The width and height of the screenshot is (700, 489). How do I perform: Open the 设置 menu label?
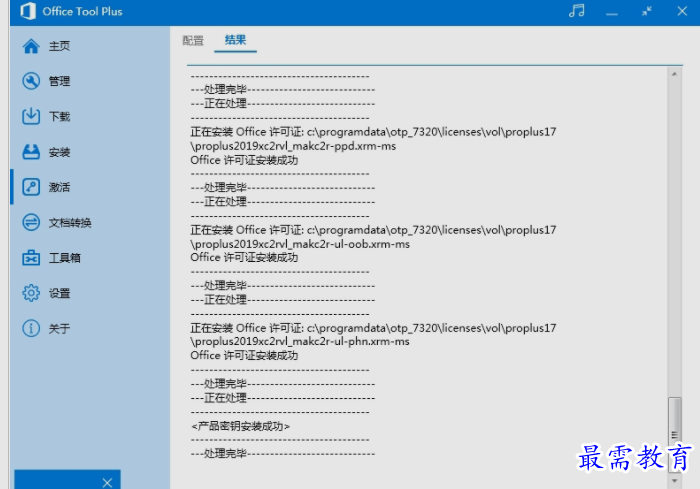[59, 293]
